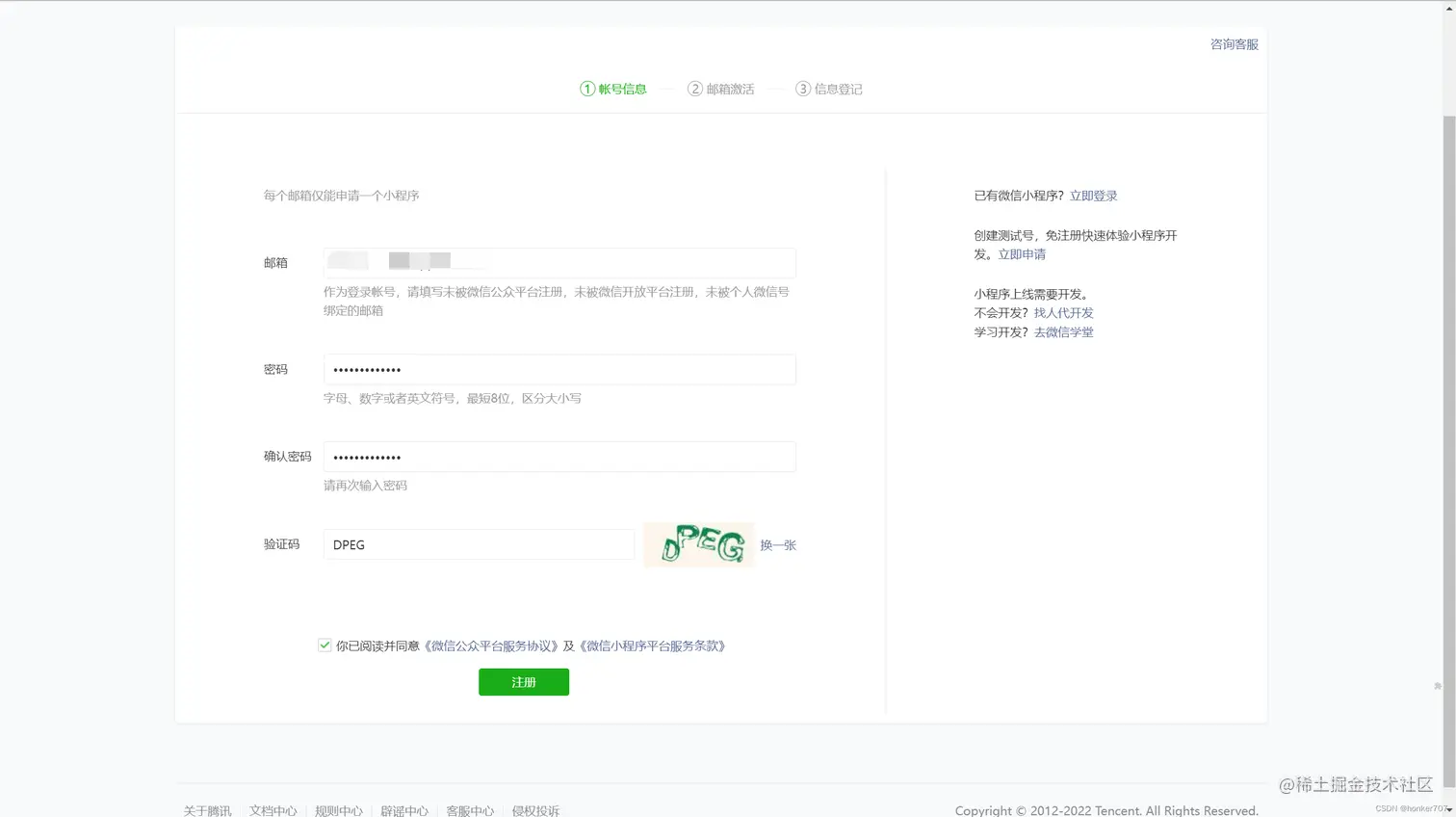Open the 文档中心 footer link
1456x817 pixels.
click(273, 810)
